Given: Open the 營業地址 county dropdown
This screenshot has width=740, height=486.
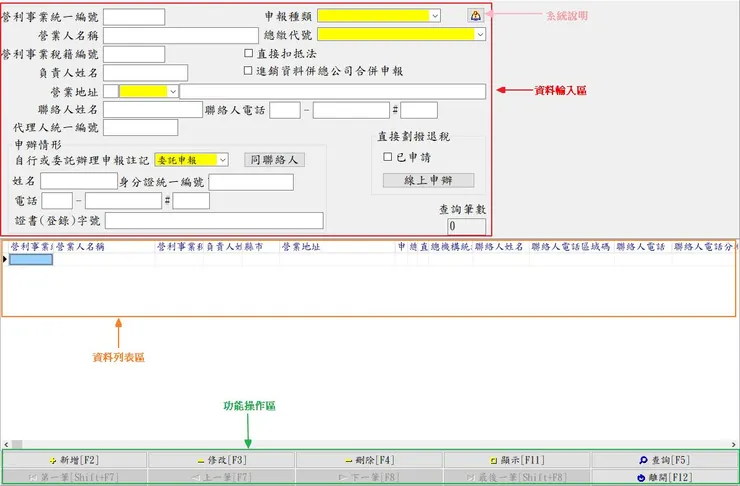Looking at the screenshot, I should coord(173,92).
